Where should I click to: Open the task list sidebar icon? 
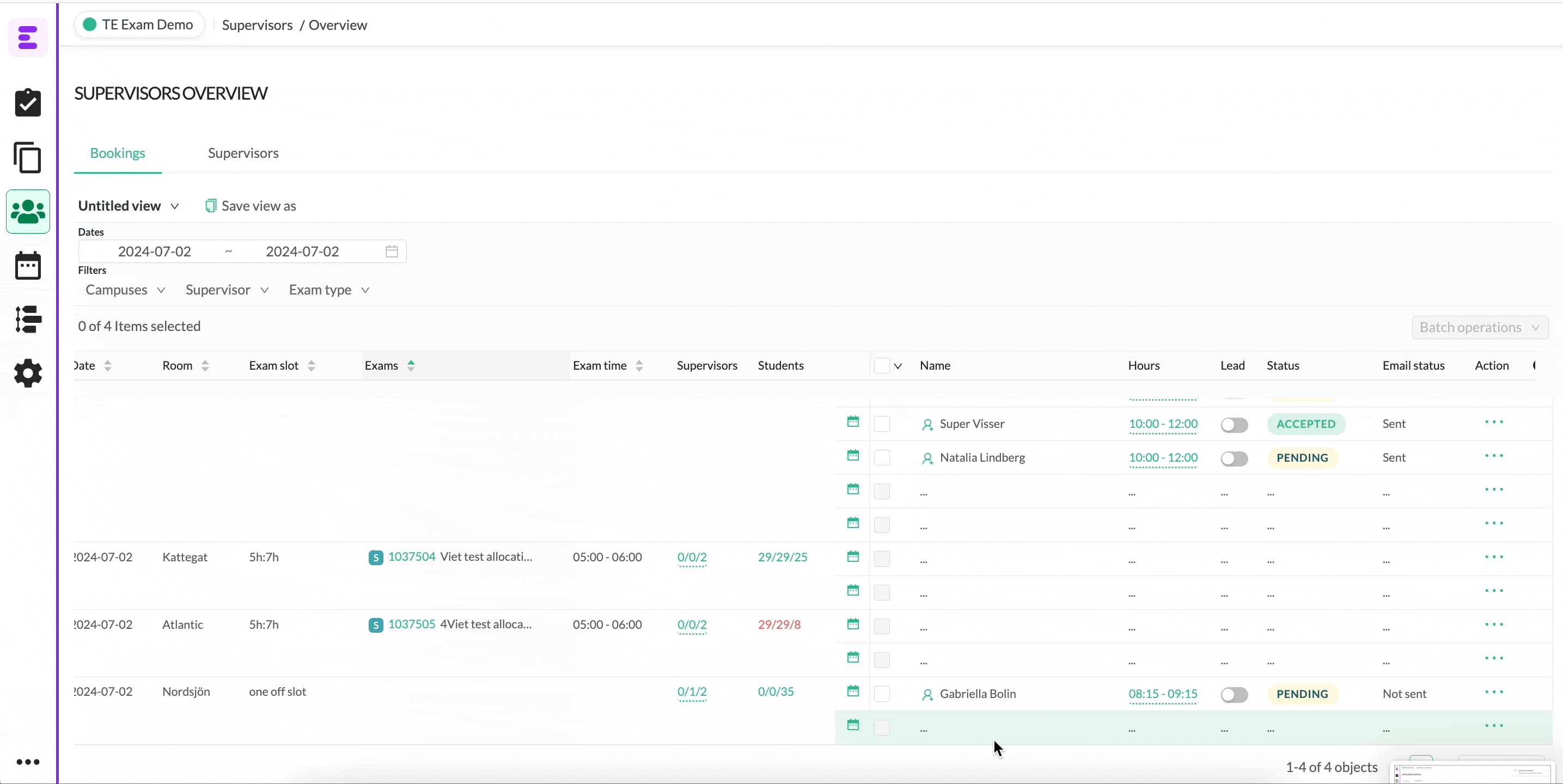click(x=28, y=319)
